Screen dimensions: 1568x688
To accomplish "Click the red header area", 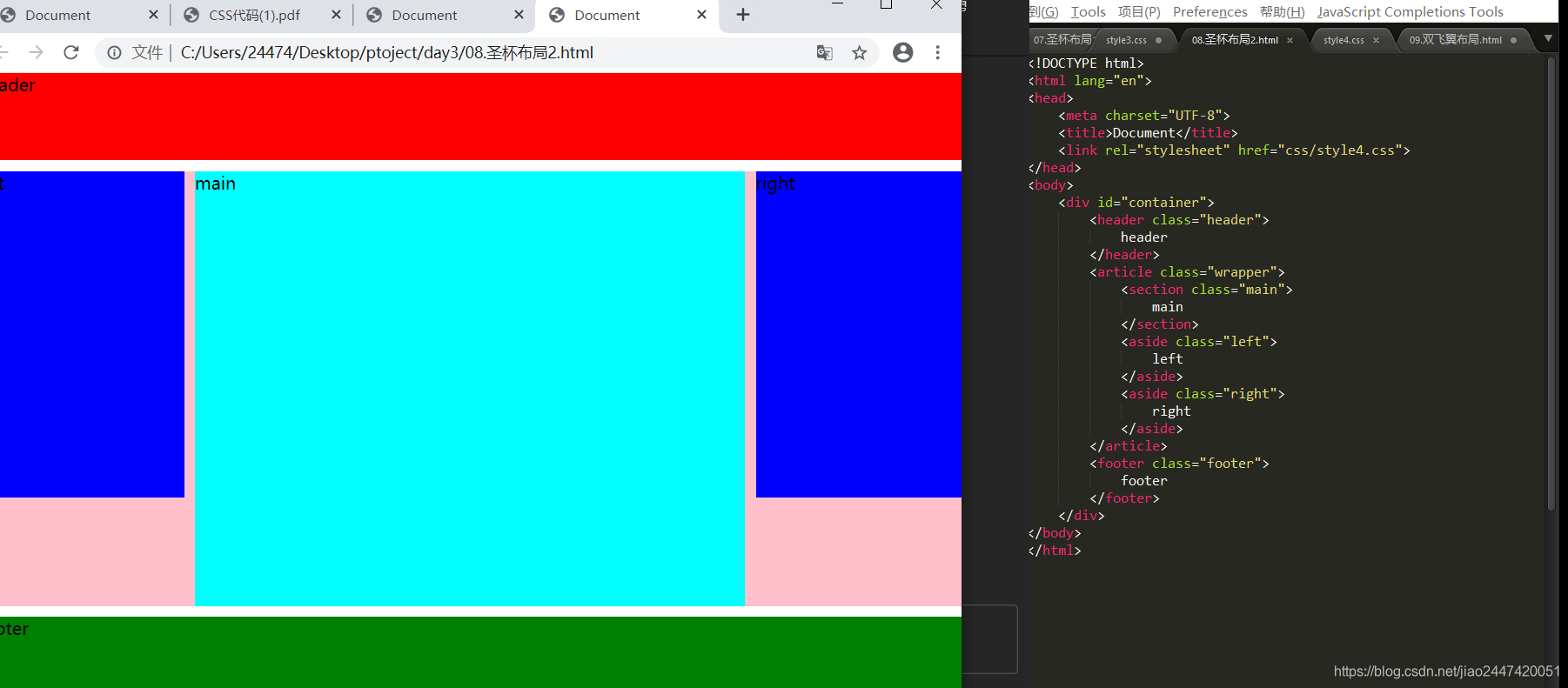I will point(480,117).
